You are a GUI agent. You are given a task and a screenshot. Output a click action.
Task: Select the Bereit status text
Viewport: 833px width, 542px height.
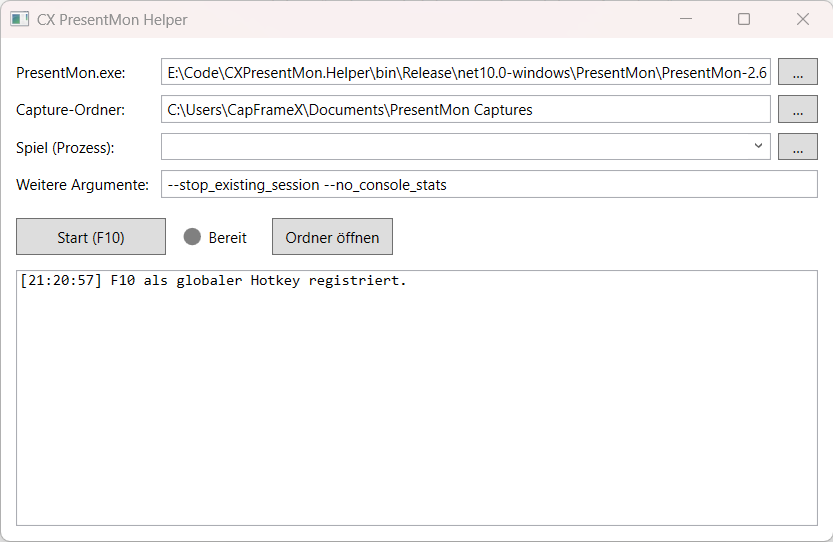227,238
